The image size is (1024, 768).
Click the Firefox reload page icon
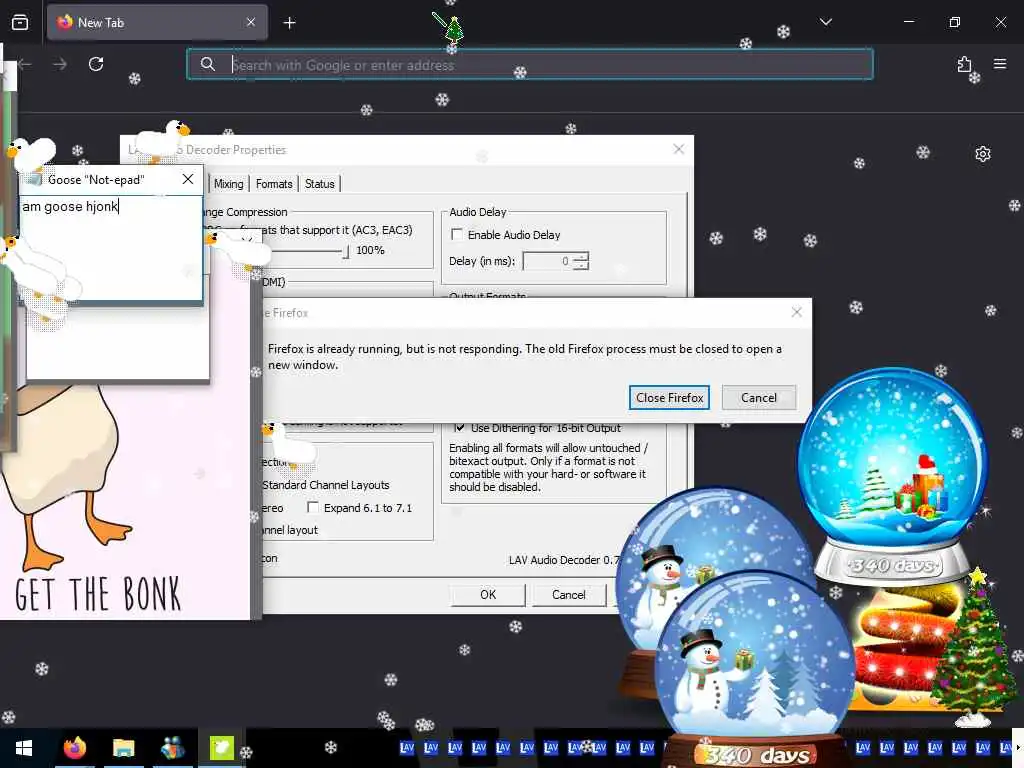[96, 64]
